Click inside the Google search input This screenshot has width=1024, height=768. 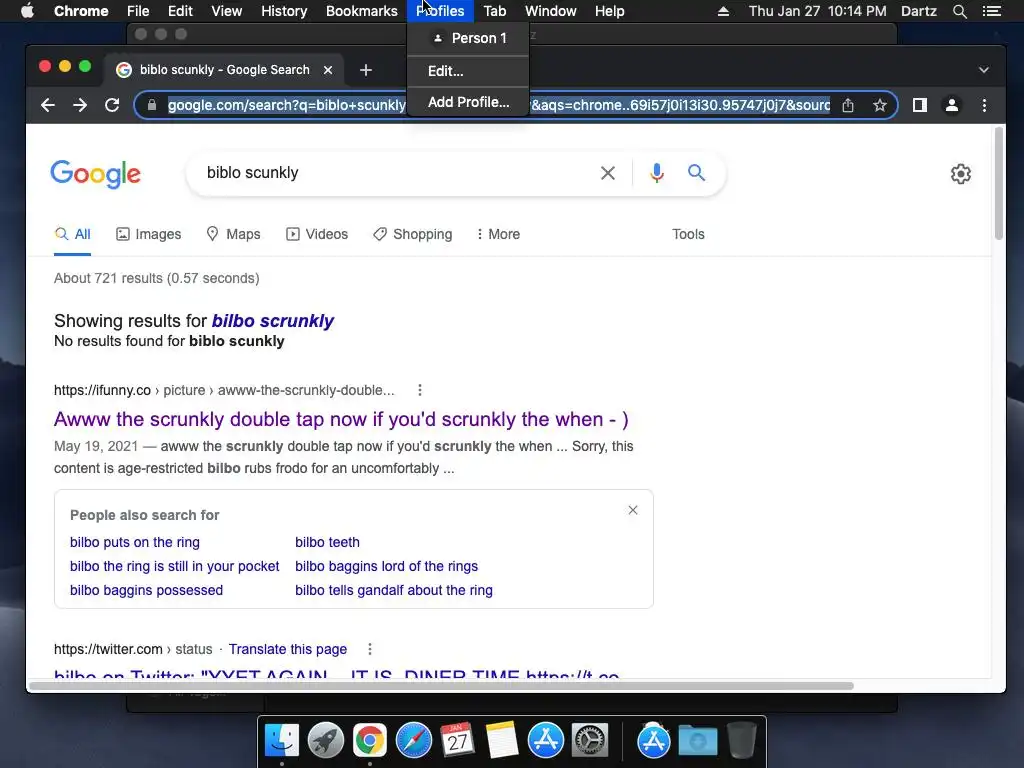pyautogui.click(x=392, y=172)
